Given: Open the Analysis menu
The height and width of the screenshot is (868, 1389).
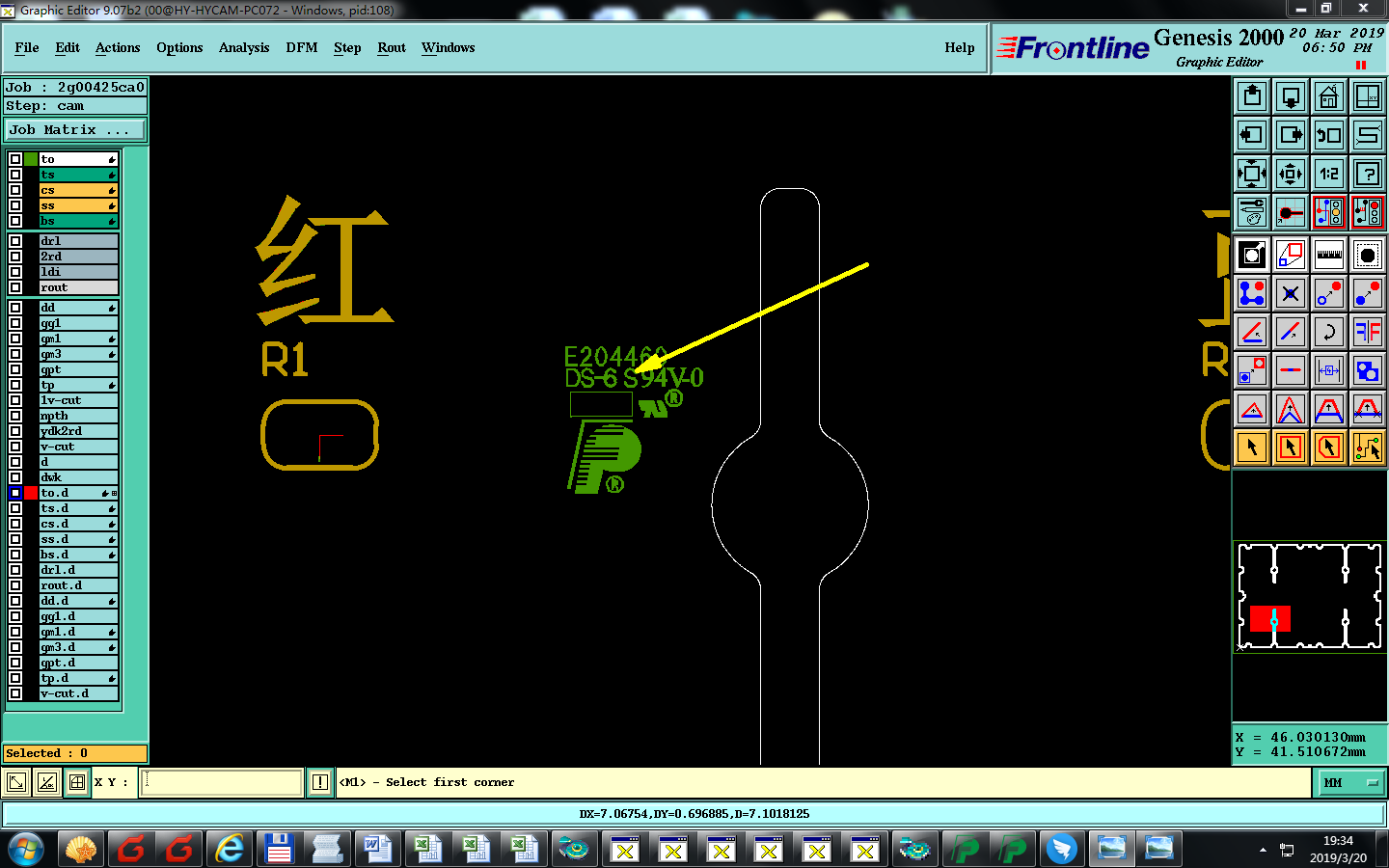Looking at the screenshot, I should pos(244,47).
